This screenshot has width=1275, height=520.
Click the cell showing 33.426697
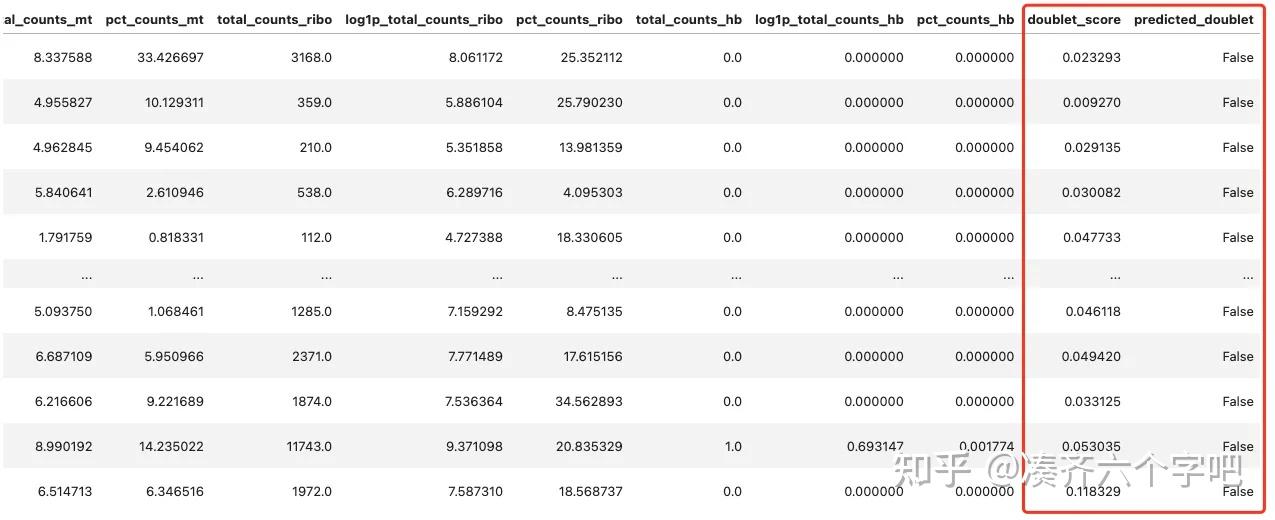pyautogui.click(x=170, y=57)
